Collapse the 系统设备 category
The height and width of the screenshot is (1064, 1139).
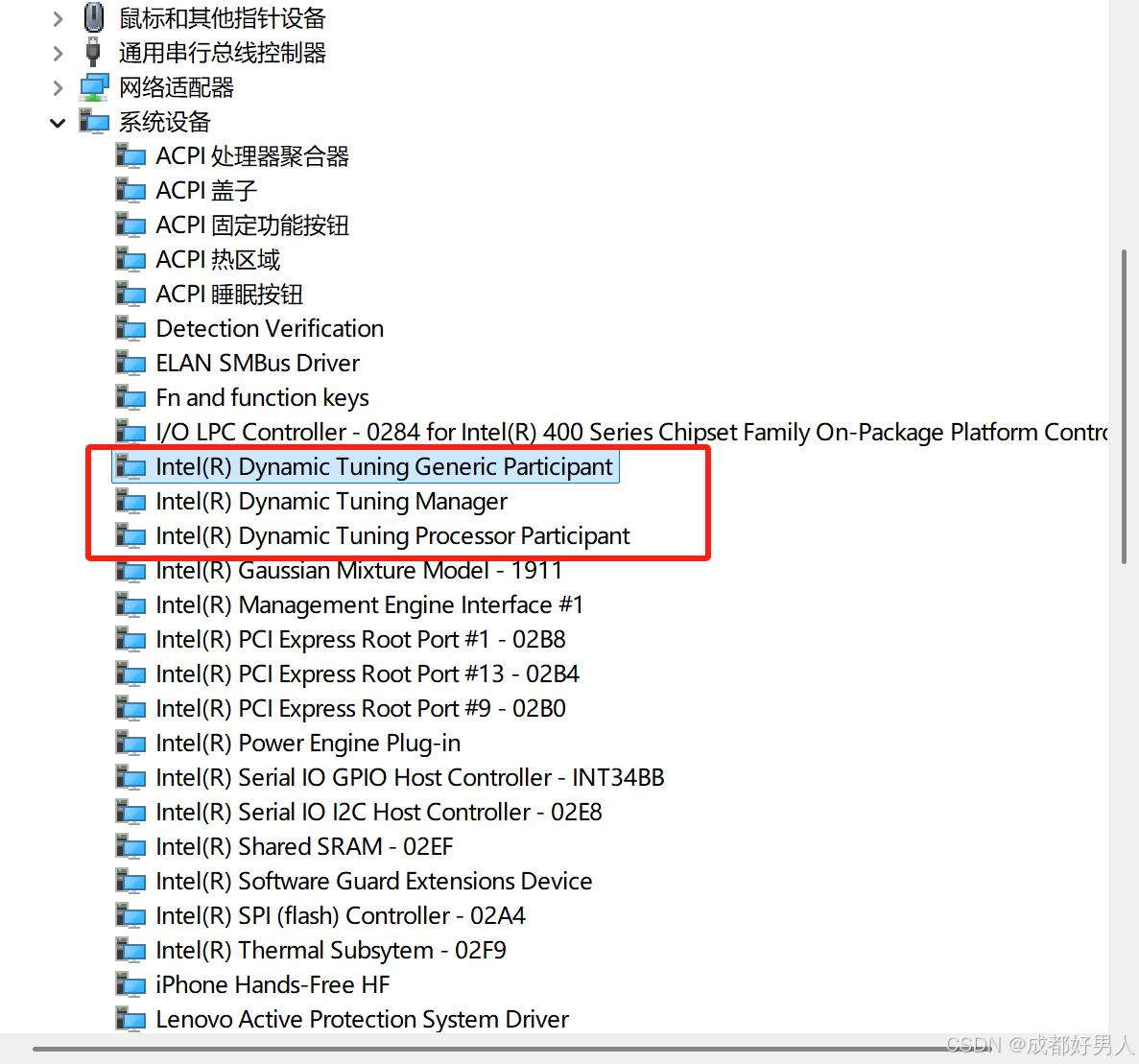pos(59,123)
